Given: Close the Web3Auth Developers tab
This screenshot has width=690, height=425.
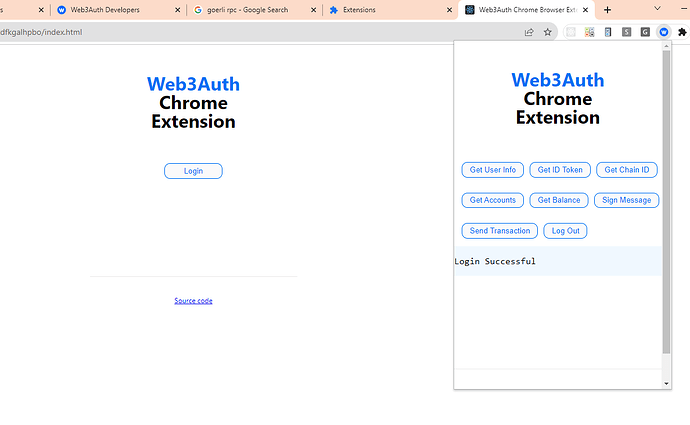Looking at the screenshot, I should point(178,10).
